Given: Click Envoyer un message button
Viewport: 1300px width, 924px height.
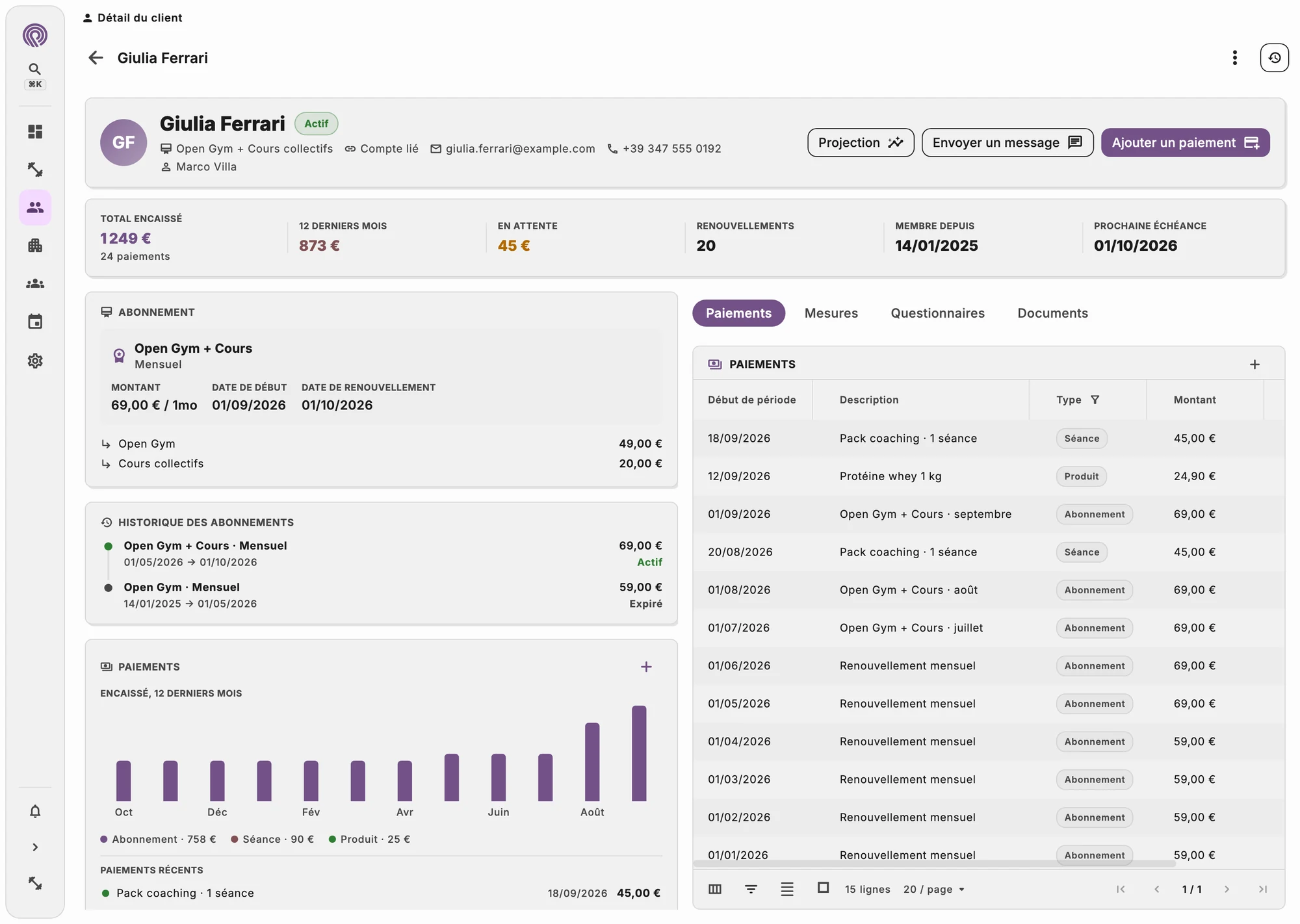Looking at the screenshot, I should pyautogui.click(x=1007, y=142).
